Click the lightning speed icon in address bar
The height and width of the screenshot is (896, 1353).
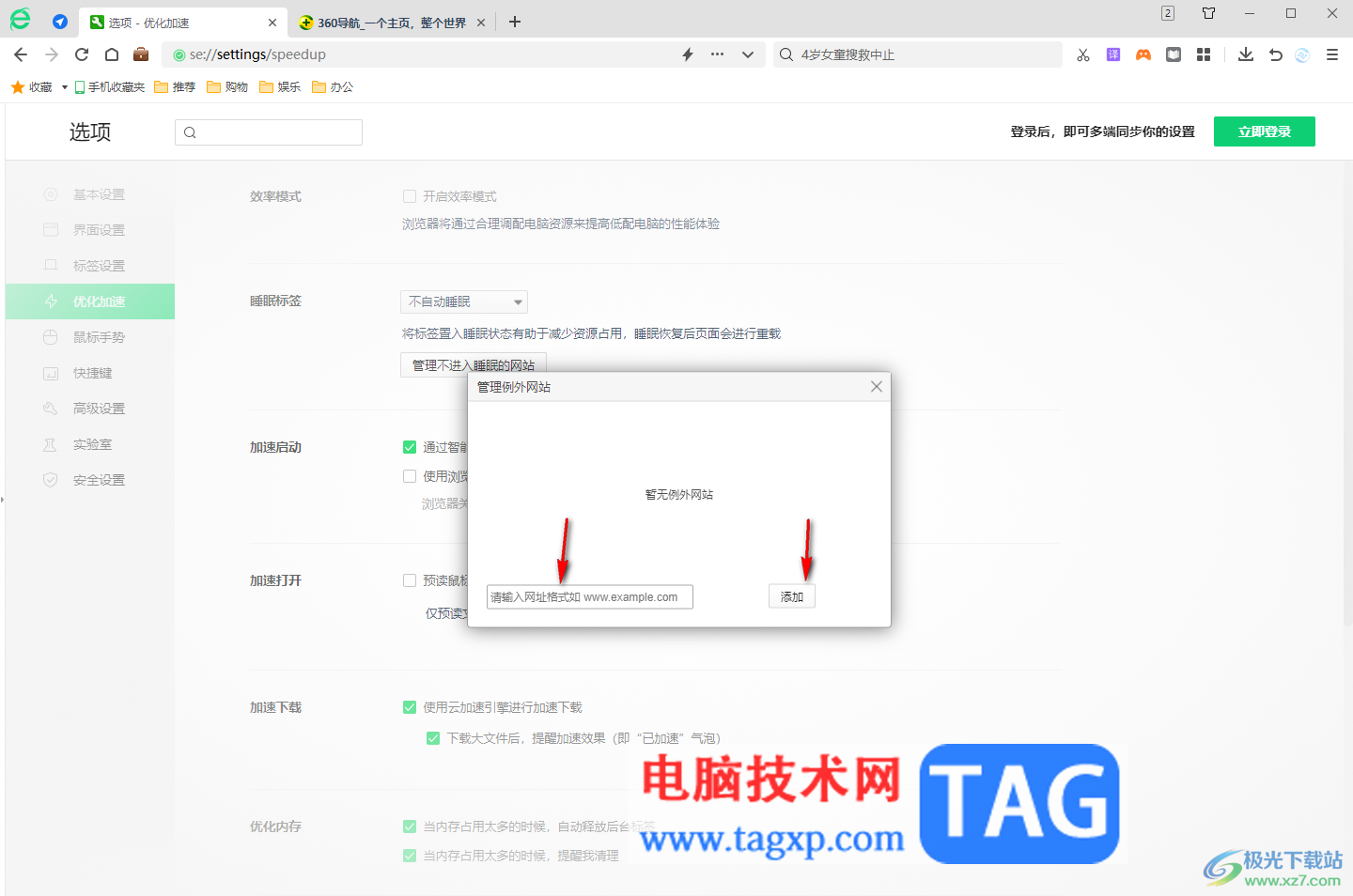(x=686, y=54)
